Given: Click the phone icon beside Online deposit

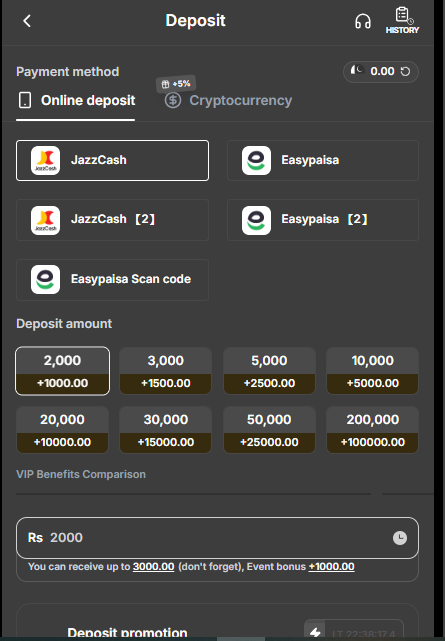Looking at the screenshot, I should tap(25, 100).
